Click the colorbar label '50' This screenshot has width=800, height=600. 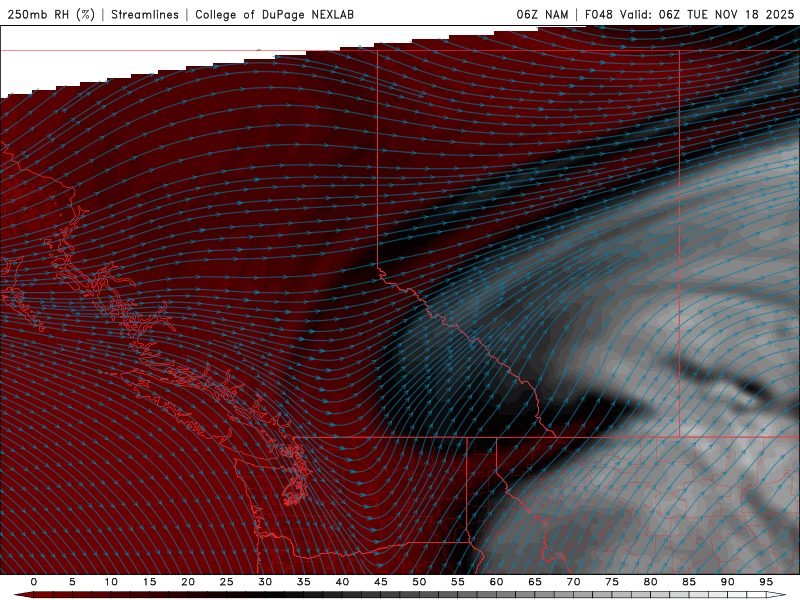(x=419, y=582)
